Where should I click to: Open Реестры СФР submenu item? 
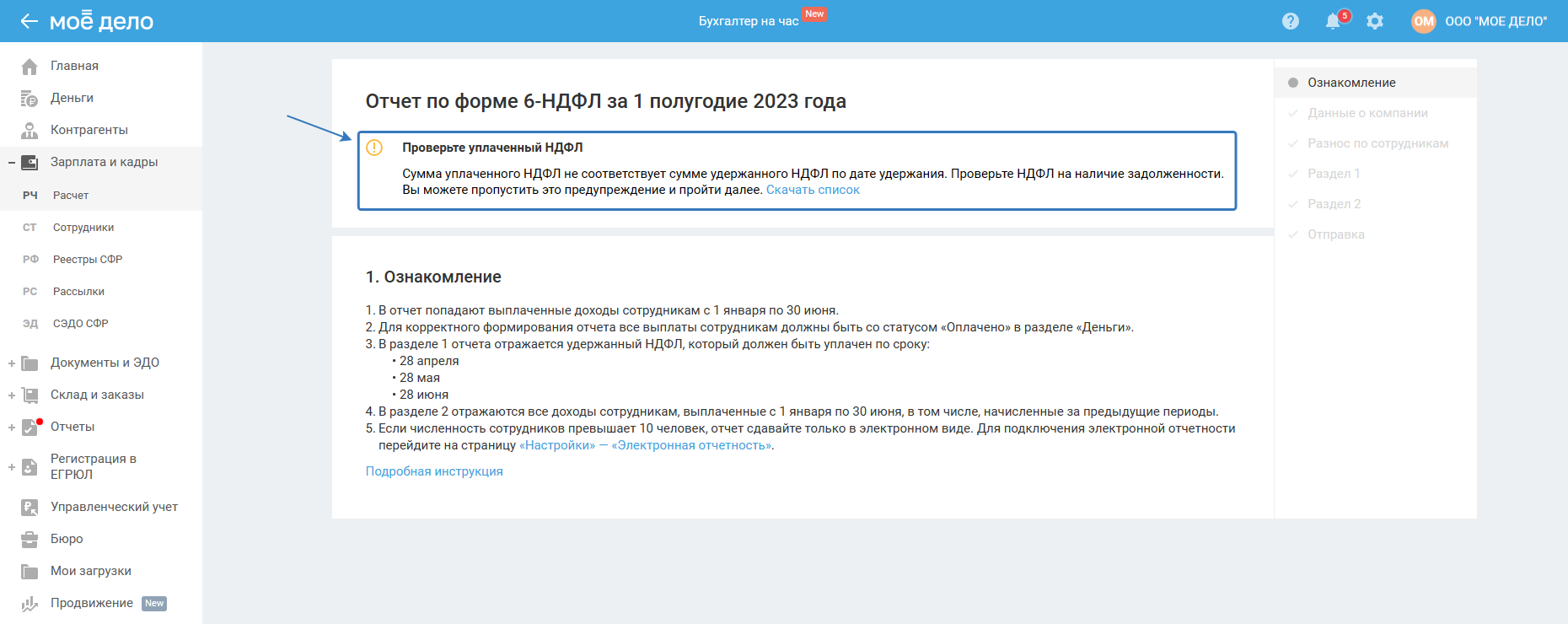pyautogui.click(x=88, y=259)
